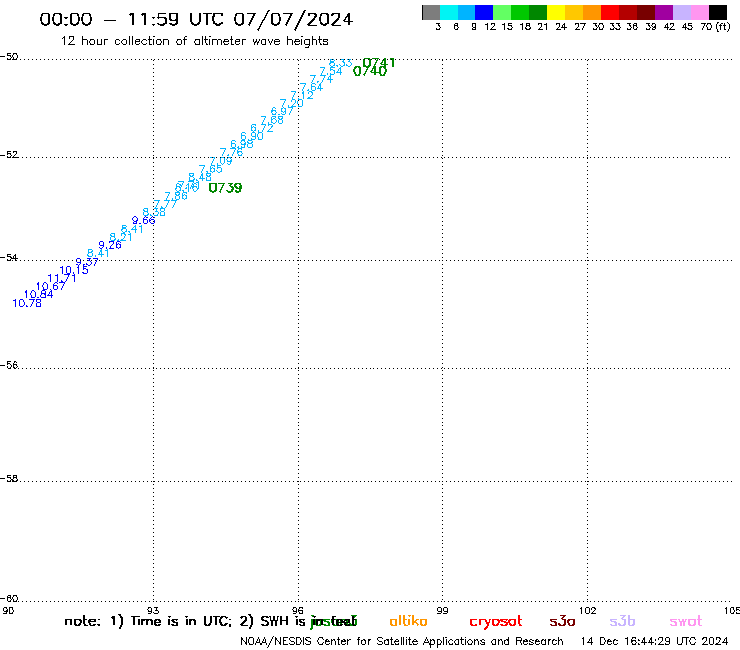Image resolution: width=740 pixels, height=650 pixels.
Task: Click the legend scale label 45
Action: pyautogui.click(x=688, y=26)
